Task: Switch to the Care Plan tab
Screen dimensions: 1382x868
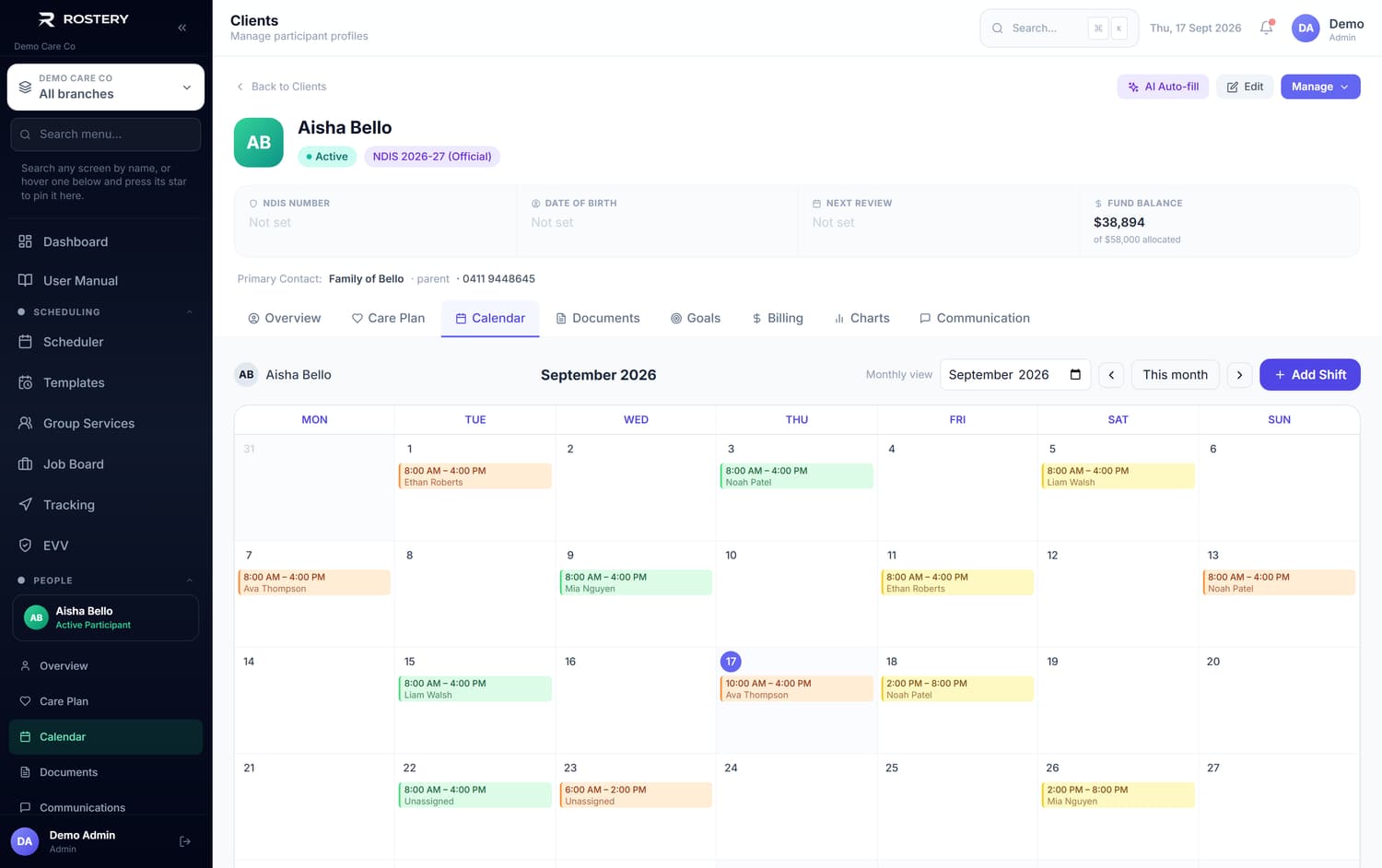Action: coord(388,318)
